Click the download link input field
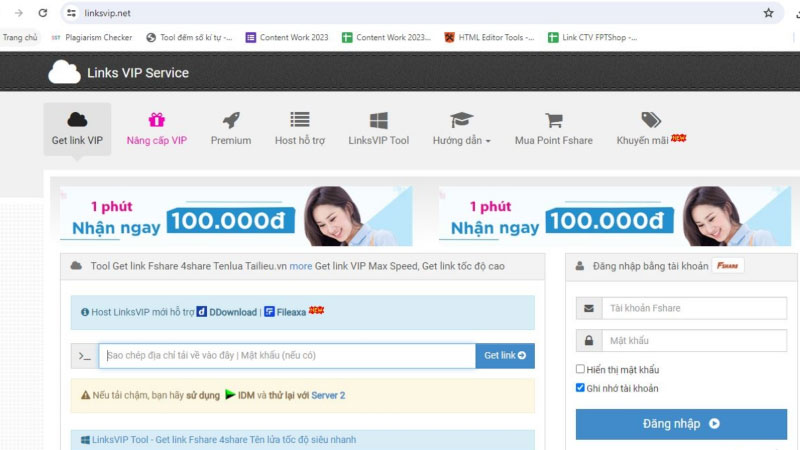Image resolution: width=800 pixels, height=450 pixels. click(287, 356)
